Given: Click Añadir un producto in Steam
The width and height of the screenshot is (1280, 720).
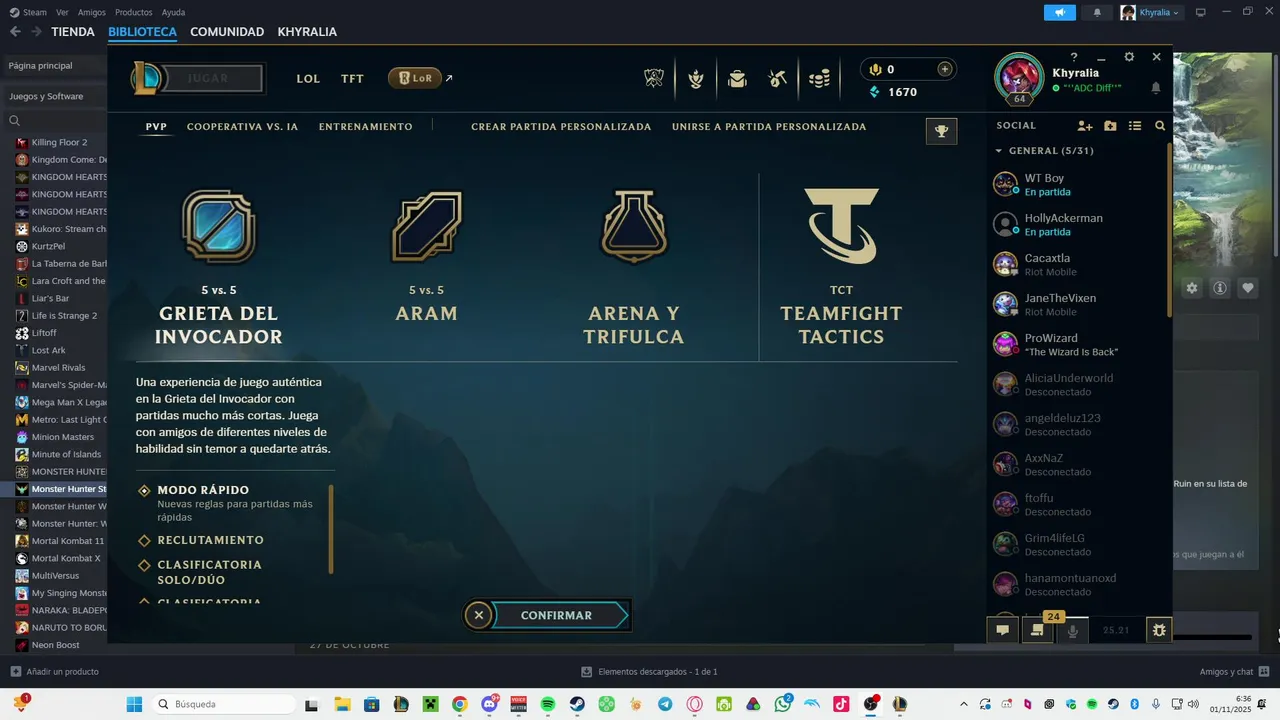Looking at the screenshot, I should click(54, 671).
